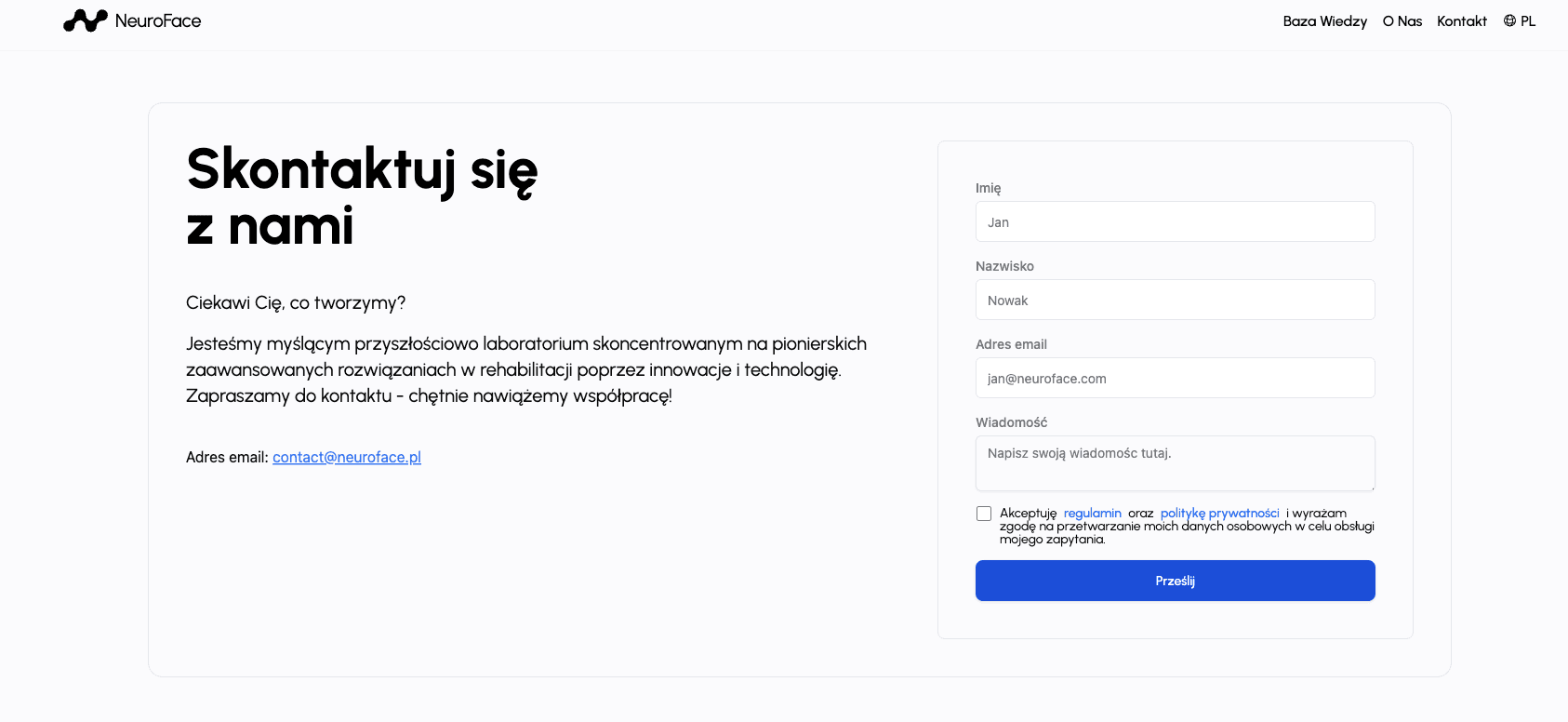Click the NeuroFace wave logo icon
1568x722 pixels.
pyautogui.click(x=86, y=20)
